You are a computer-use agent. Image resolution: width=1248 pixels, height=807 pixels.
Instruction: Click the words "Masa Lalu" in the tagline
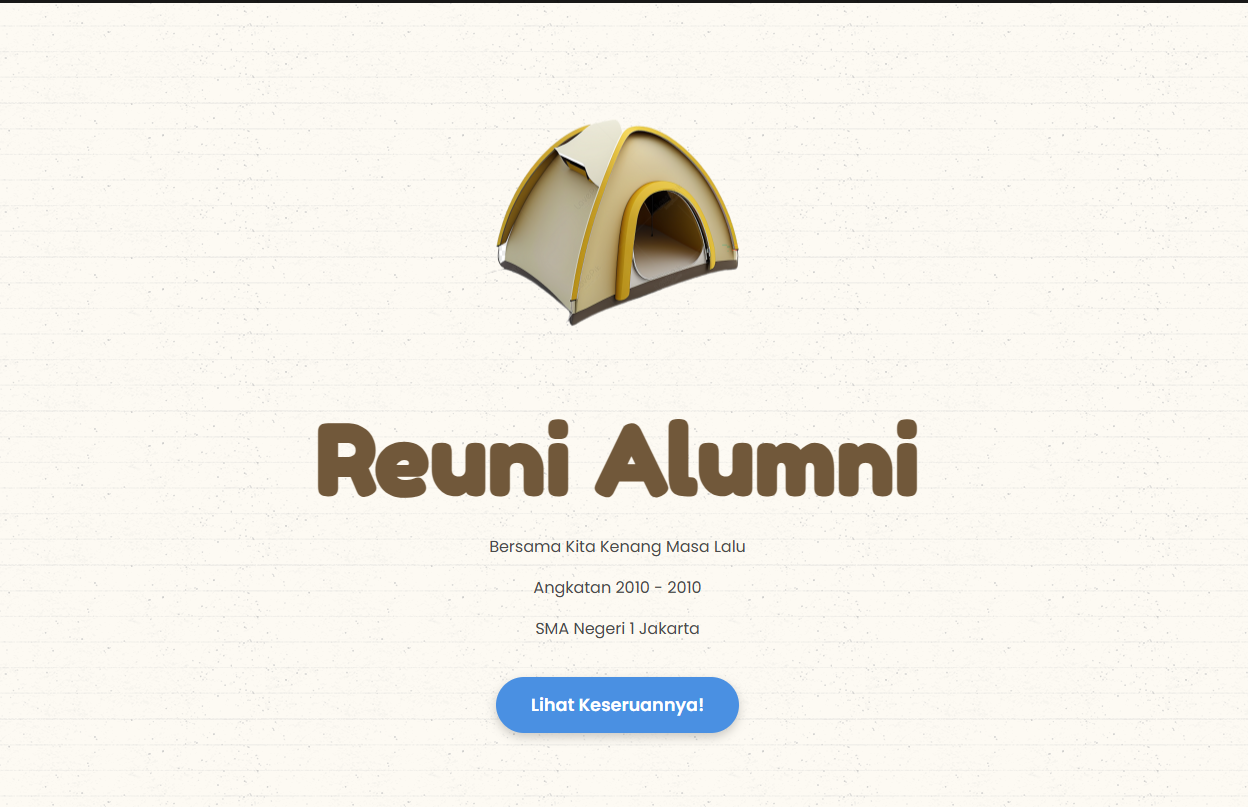[x=706, y=547]
